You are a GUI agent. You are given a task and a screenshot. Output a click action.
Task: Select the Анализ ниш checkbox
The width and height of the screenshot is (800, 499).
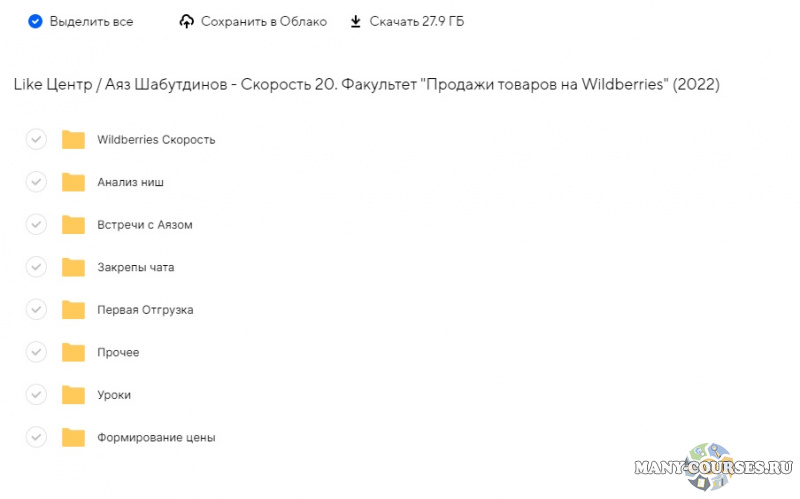pyautogui.click(x=36, y=182)
